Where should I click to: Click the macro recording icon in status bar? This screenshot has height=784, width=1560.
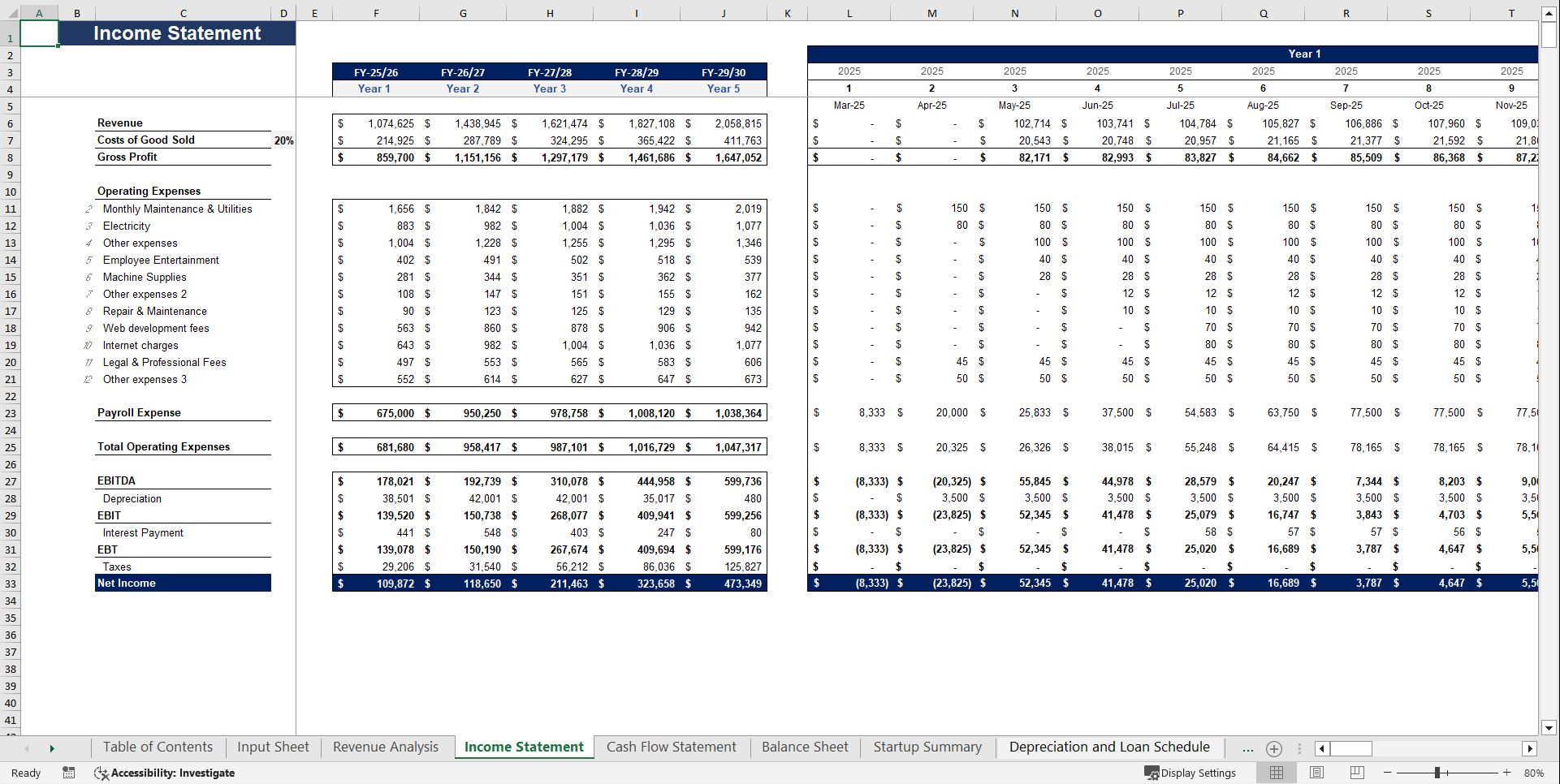pyautogui.click(x=69, y=773)
